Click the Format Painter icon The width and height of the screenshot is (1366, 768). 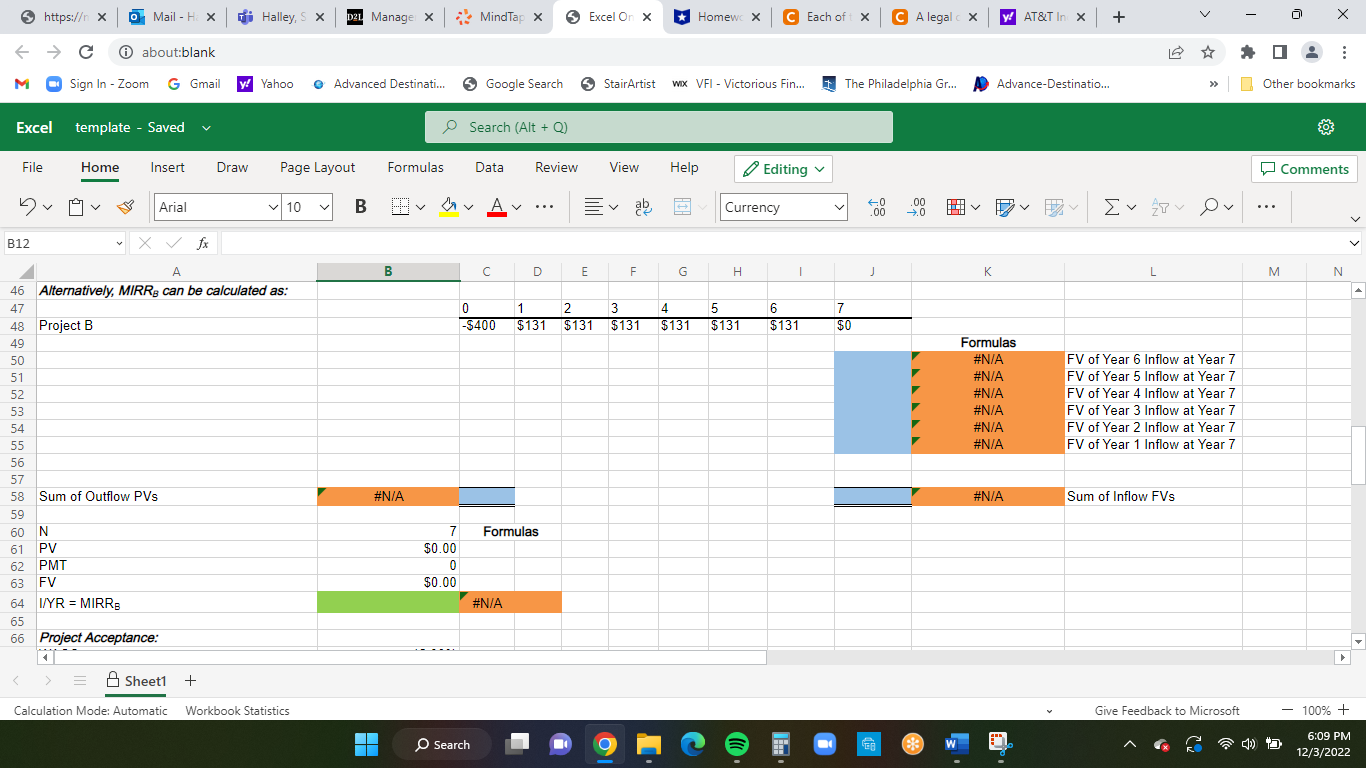point(125,207)
